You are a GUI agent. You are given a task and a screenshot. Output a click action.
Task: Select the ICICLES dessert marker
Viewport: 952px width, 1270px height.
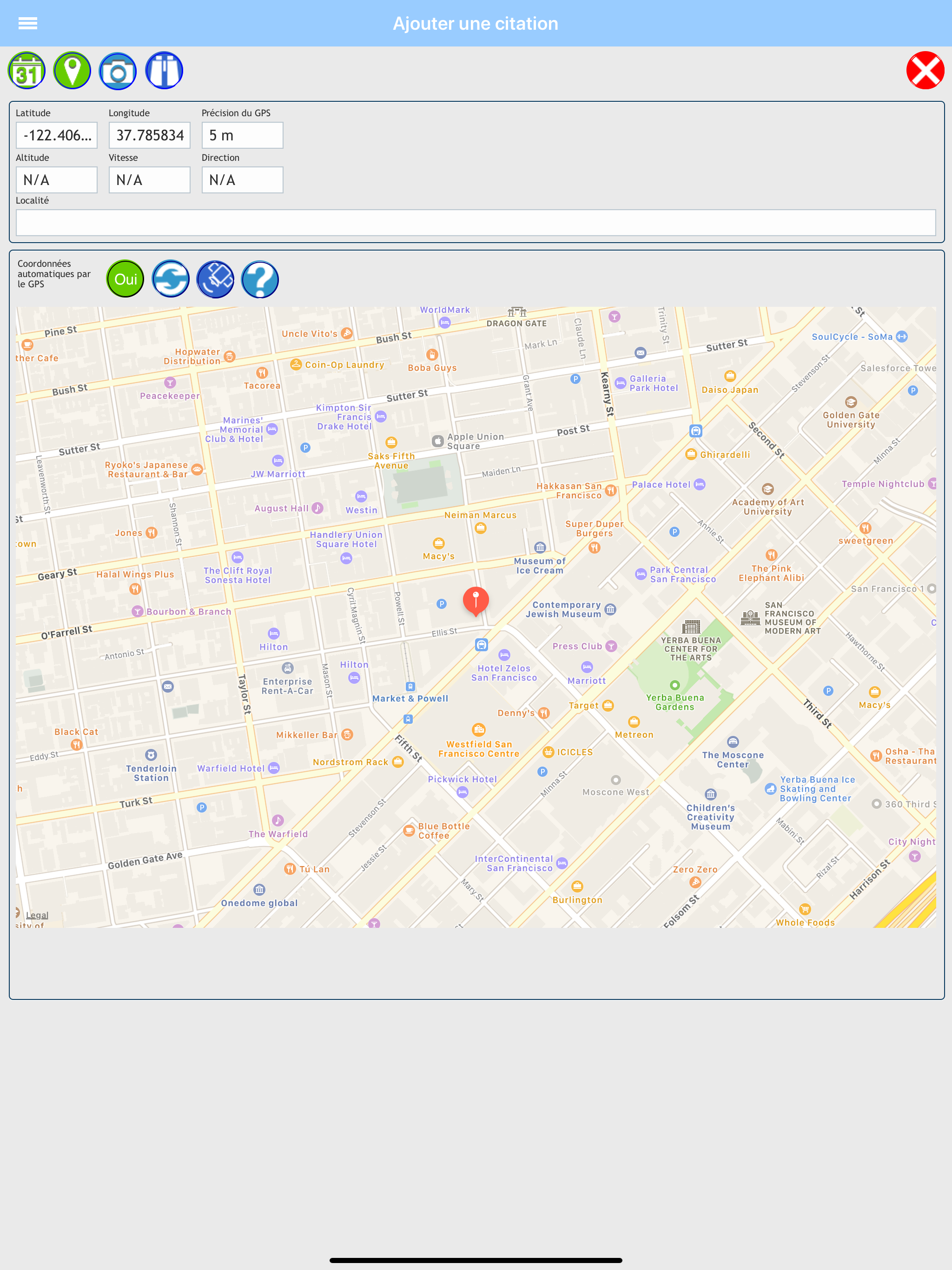pos(549,752)
